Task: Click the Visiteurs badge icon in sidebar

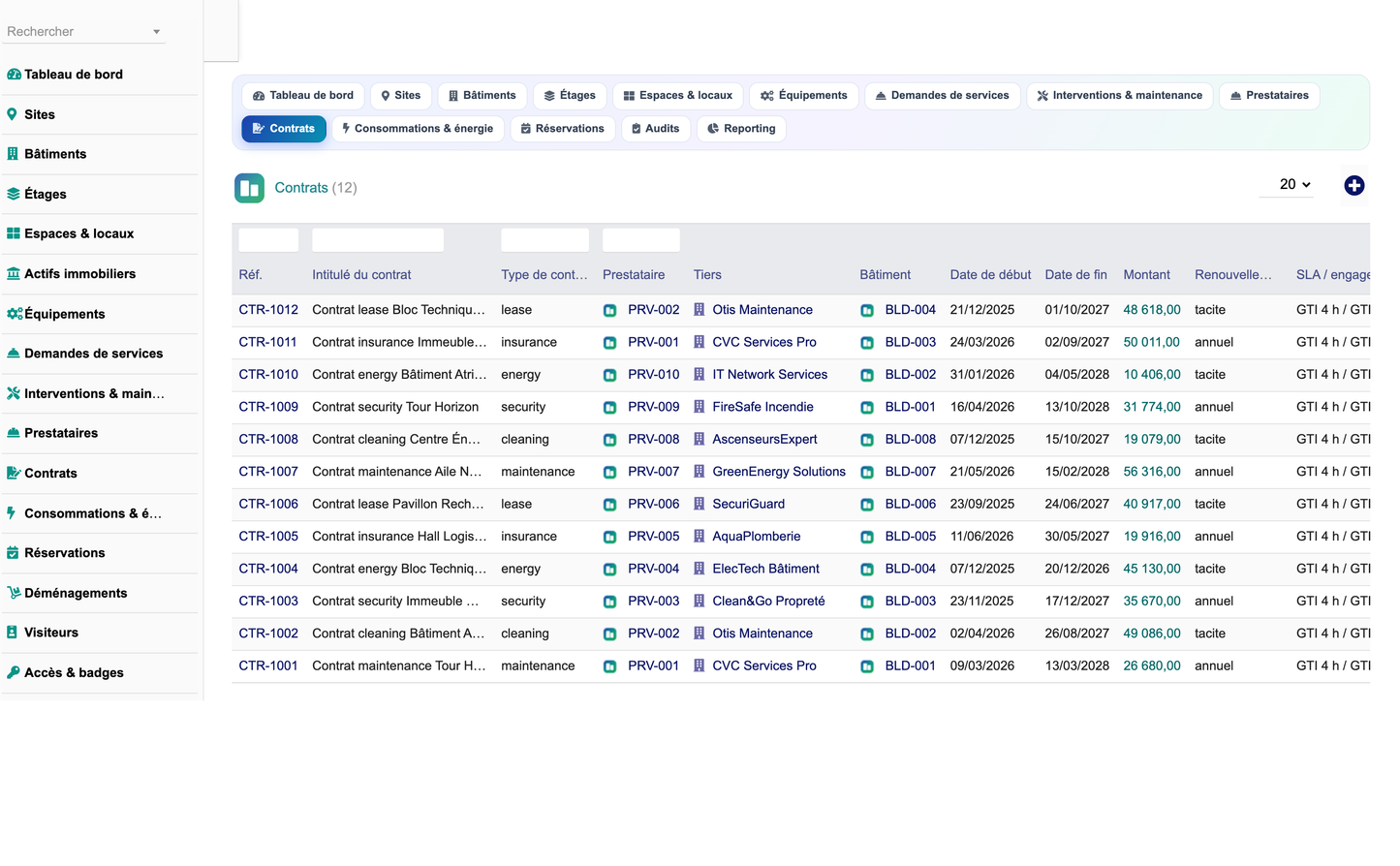Action: coord(12,633)
